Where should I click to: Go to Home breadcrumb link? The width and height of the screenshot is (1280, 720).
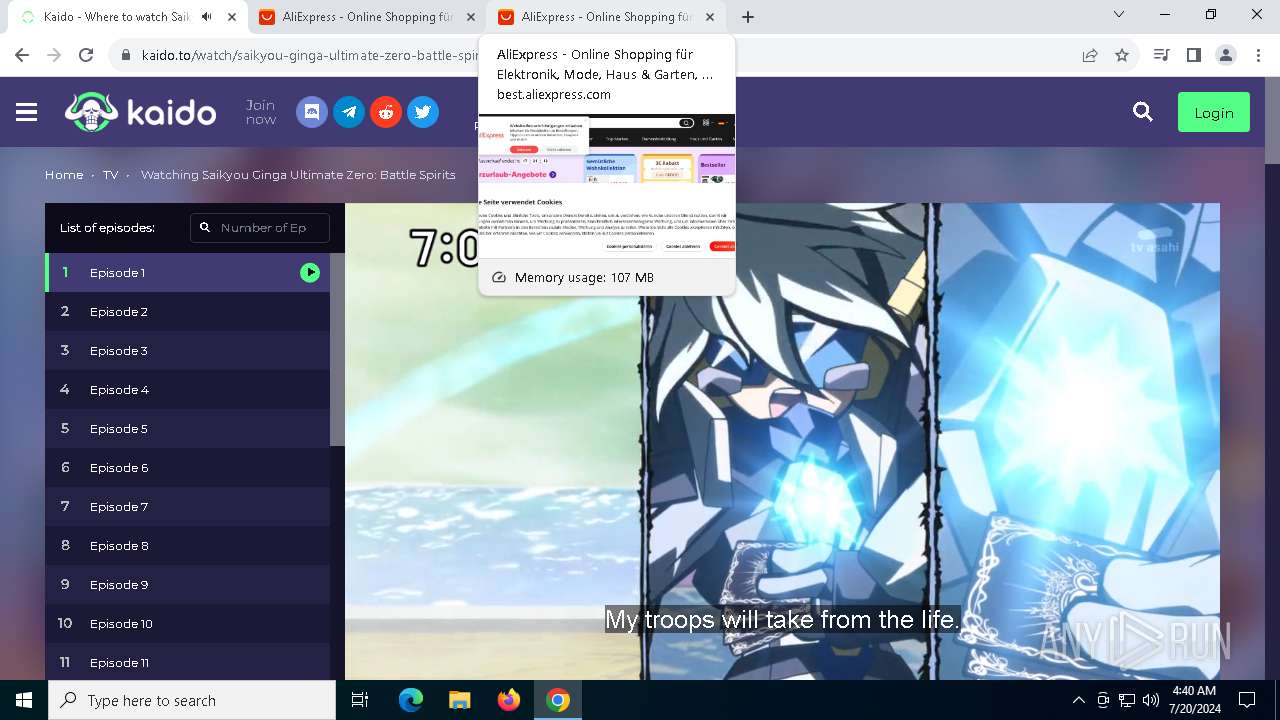pyautogui.click(x=64, y=174)
